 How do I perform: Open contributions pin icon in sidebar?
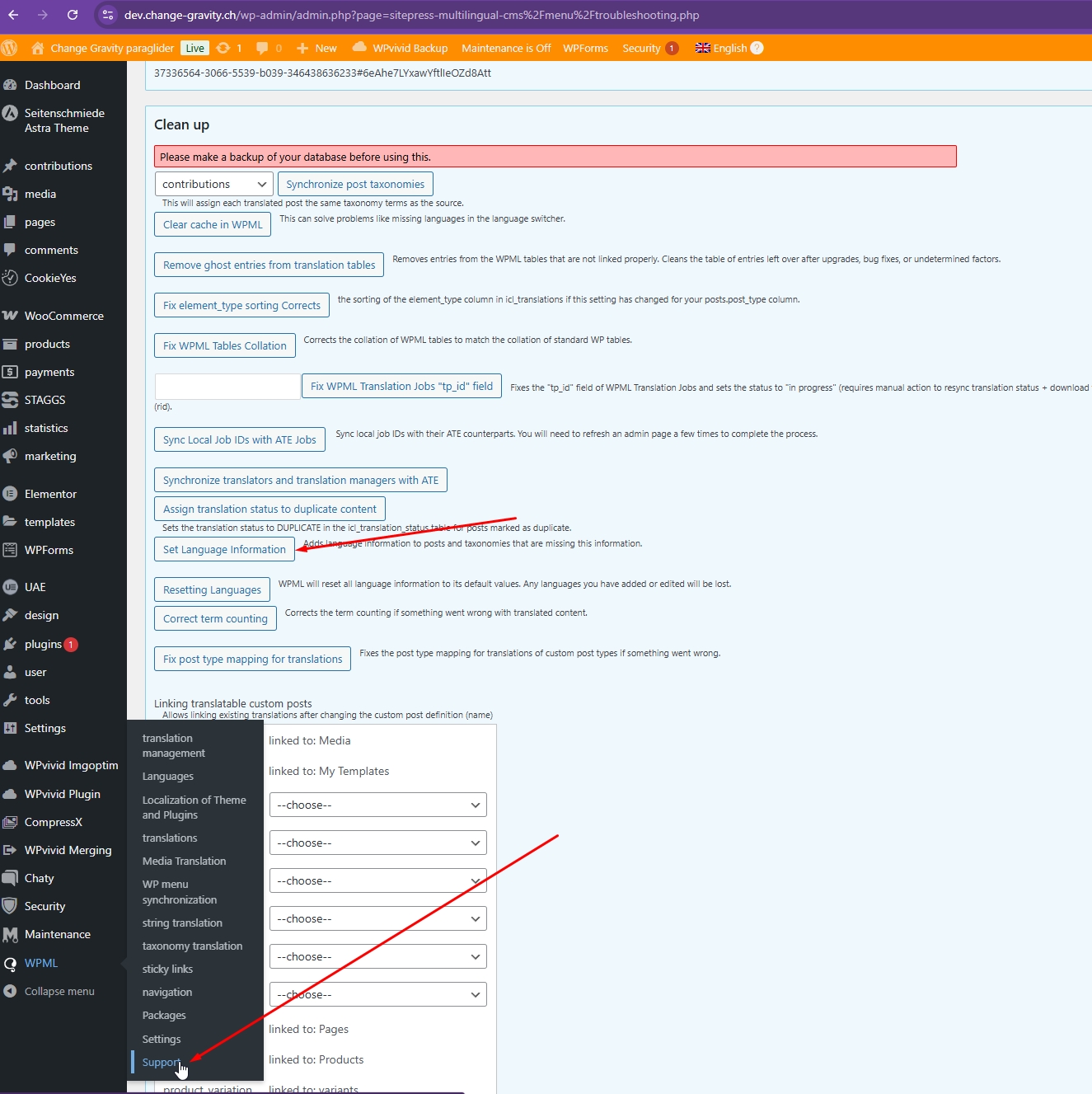[10, 166]
